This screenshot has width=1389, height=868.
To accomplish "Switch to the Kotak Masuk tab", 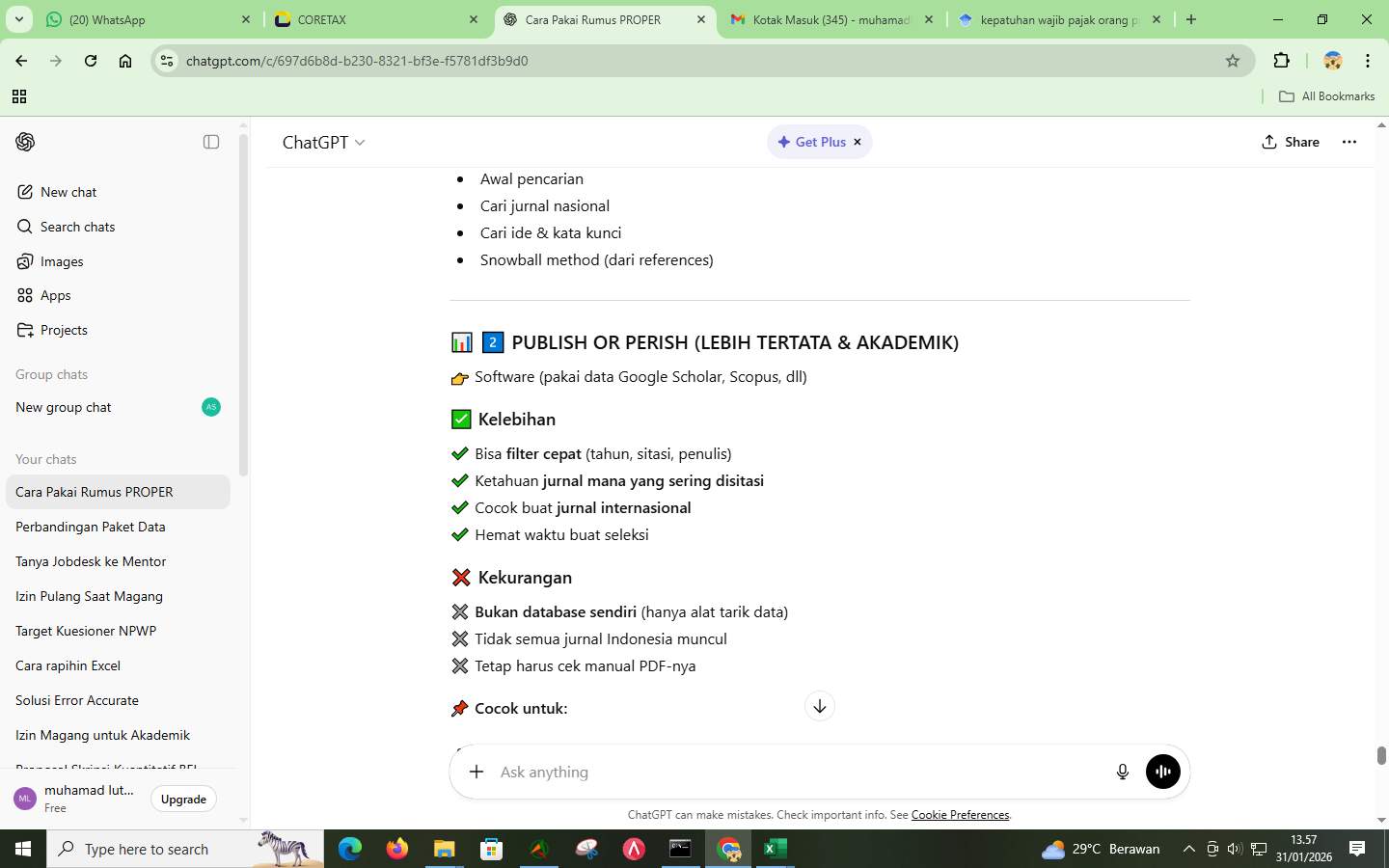I will tap(825, 19).
